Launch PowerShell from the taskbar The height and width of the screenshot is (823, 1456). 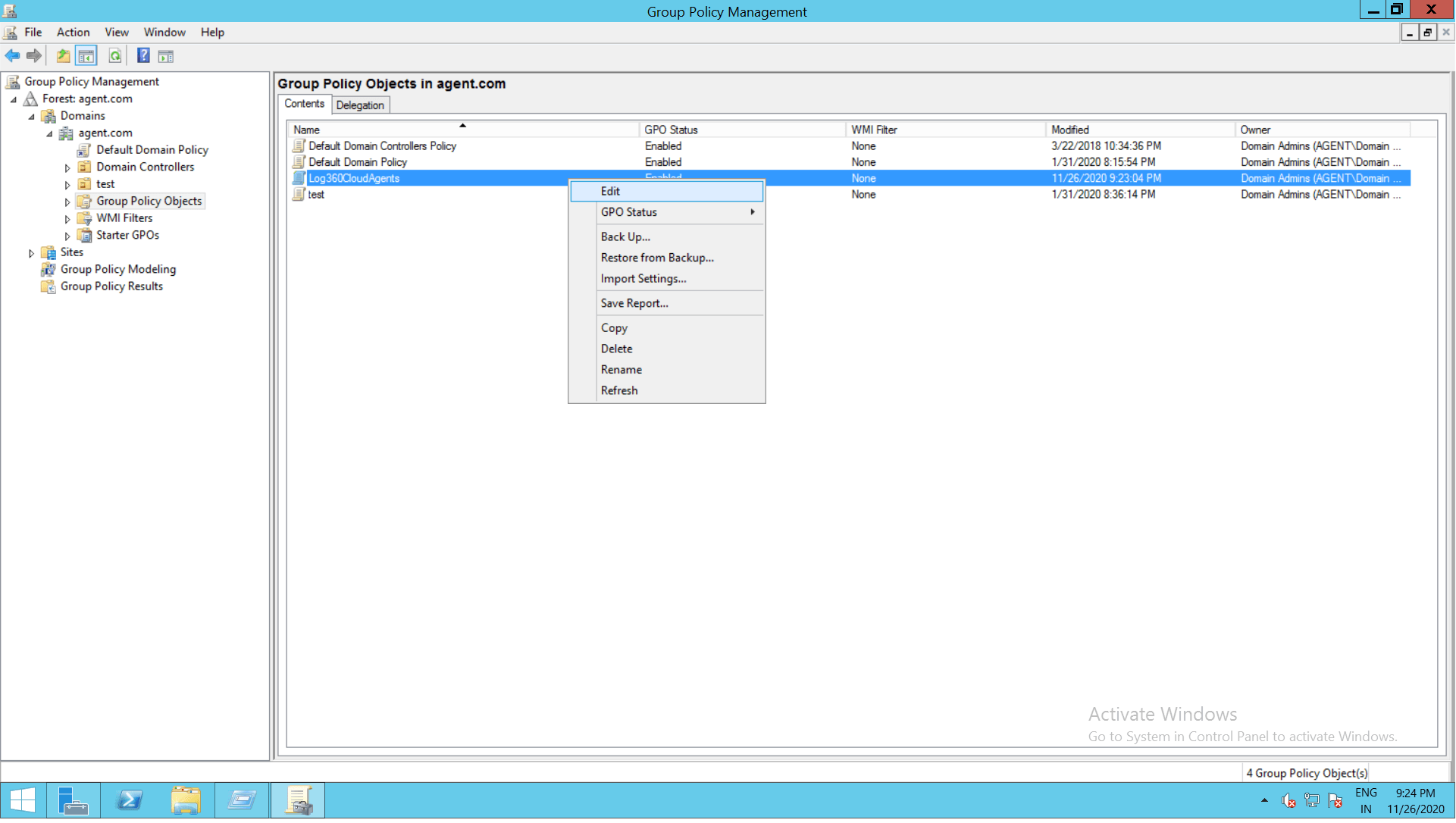point(130,801)
